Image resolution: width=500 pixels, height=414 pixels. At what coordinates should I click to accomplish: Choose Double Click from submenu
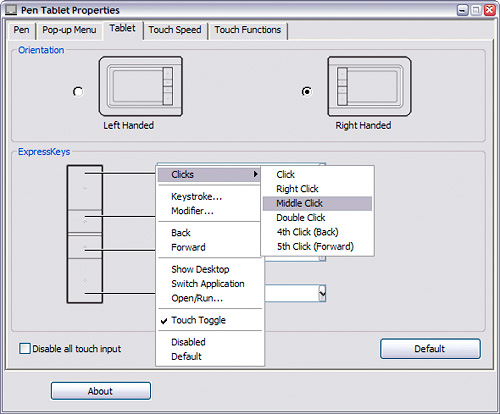click(x=317, y=218)
